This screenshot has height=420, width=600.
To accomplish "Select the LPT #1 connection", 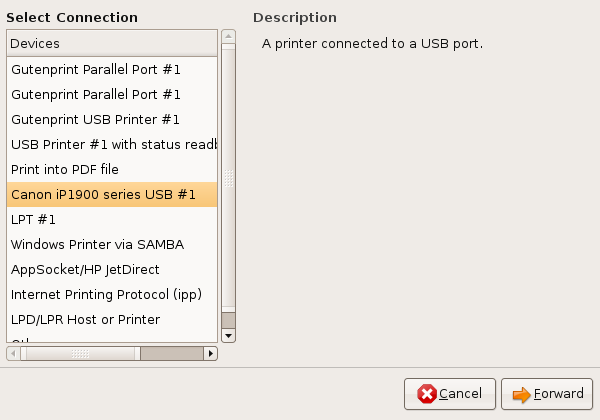I will (34, 219).
